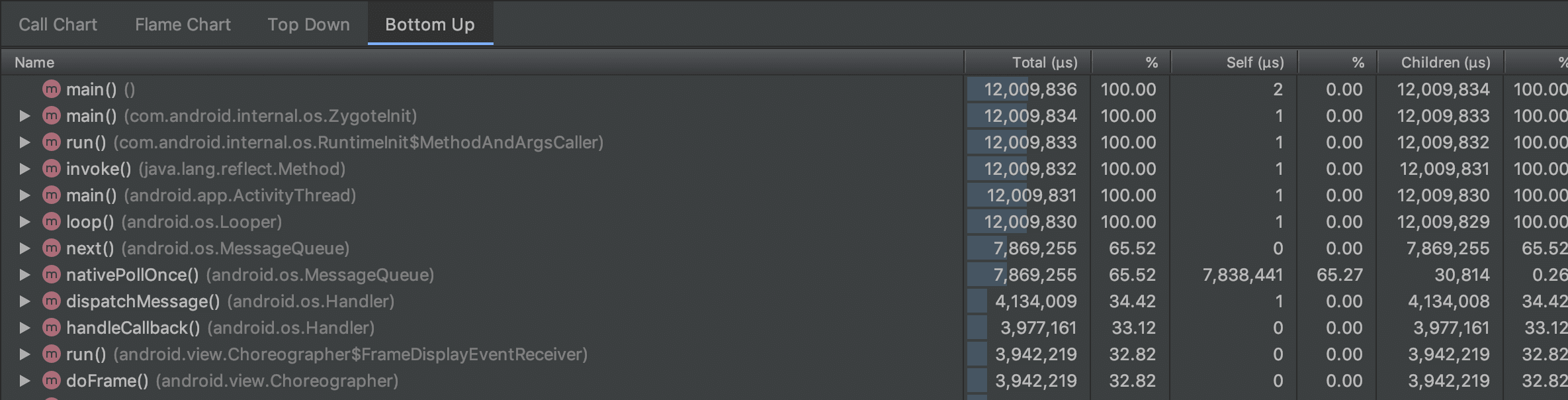Expand the main() ActivityThread row

[25, 195]
